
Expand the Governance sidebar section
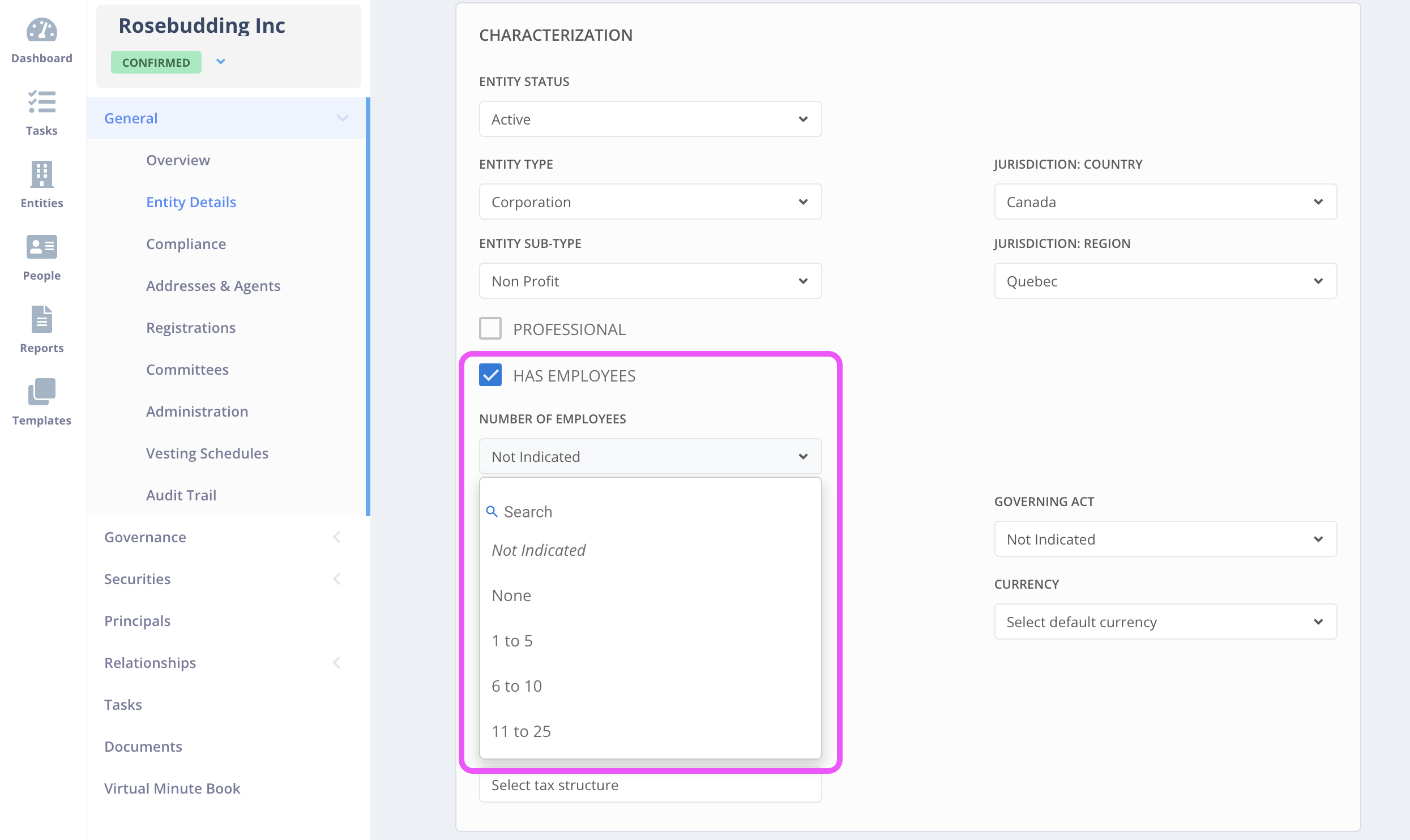pyautogui.click(x=145, y=537)
